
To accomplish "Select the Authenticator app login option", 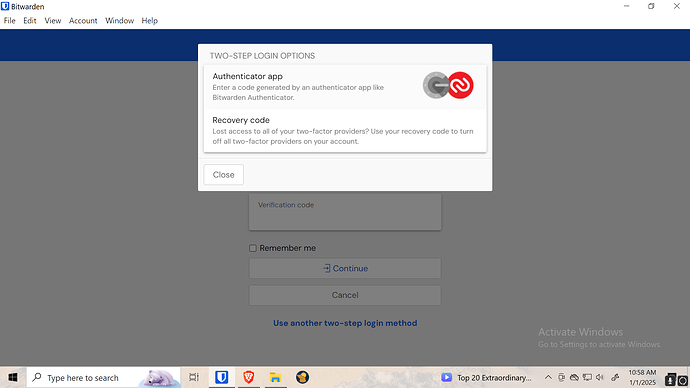I will (x=345, y=87).
